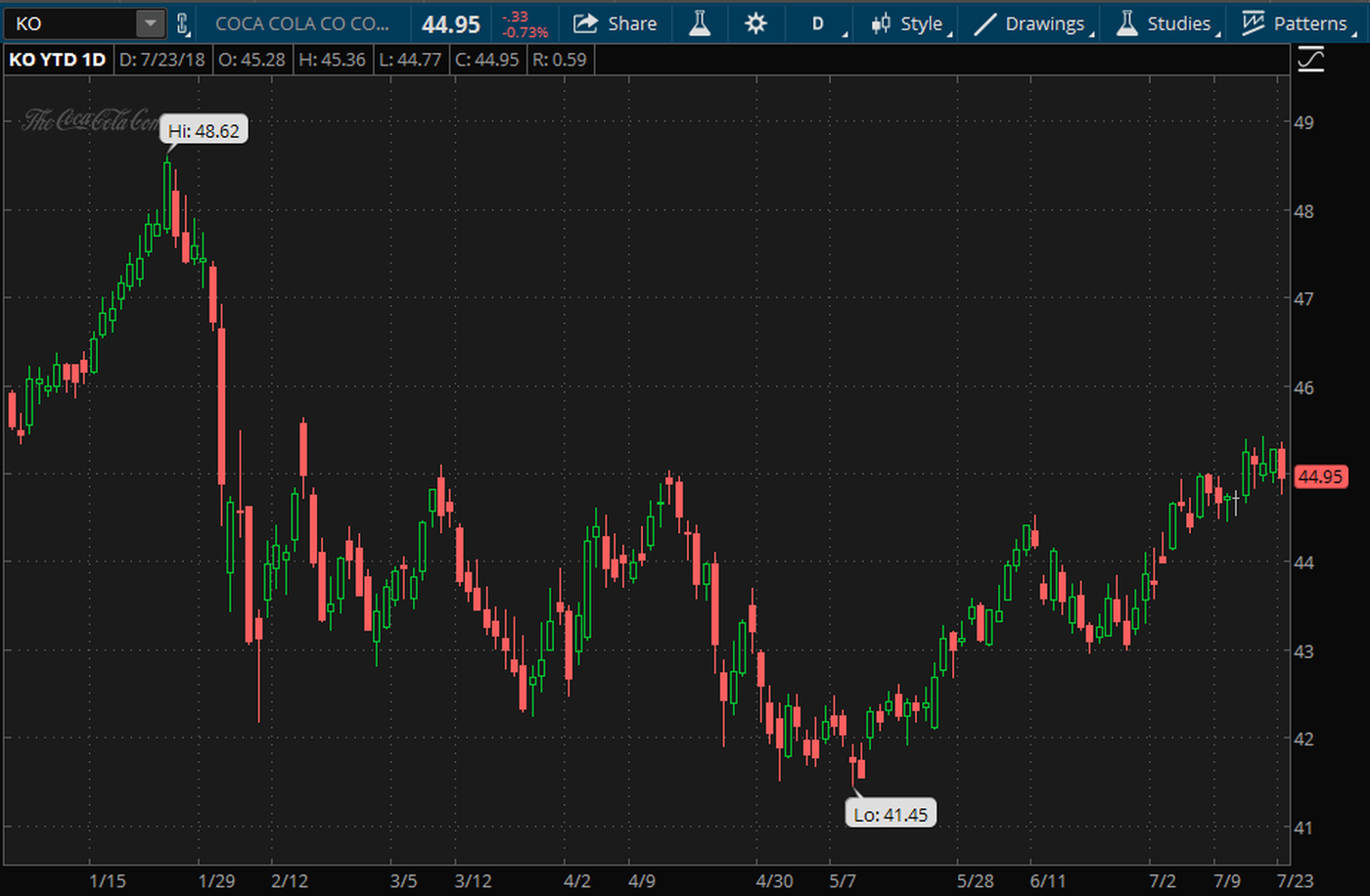Click the Hi: 48.62 price bubble

pyautogui.click(x=204, y=130)
